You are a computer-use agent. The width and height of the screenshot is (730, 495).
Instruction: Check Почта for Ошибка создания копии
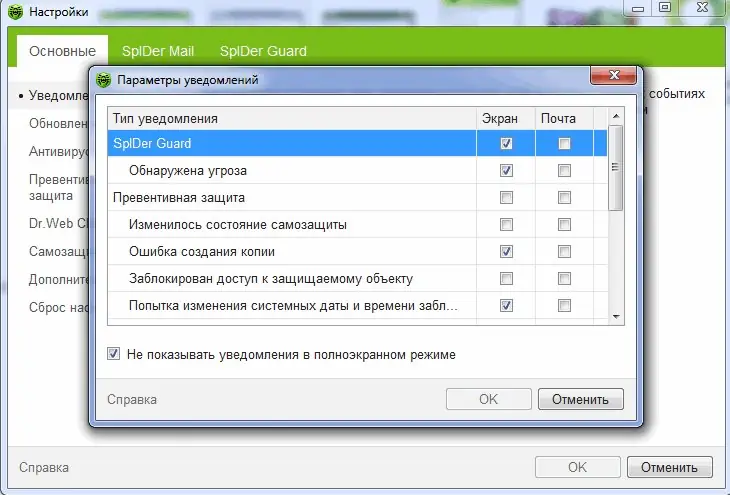tap(564, 251)
